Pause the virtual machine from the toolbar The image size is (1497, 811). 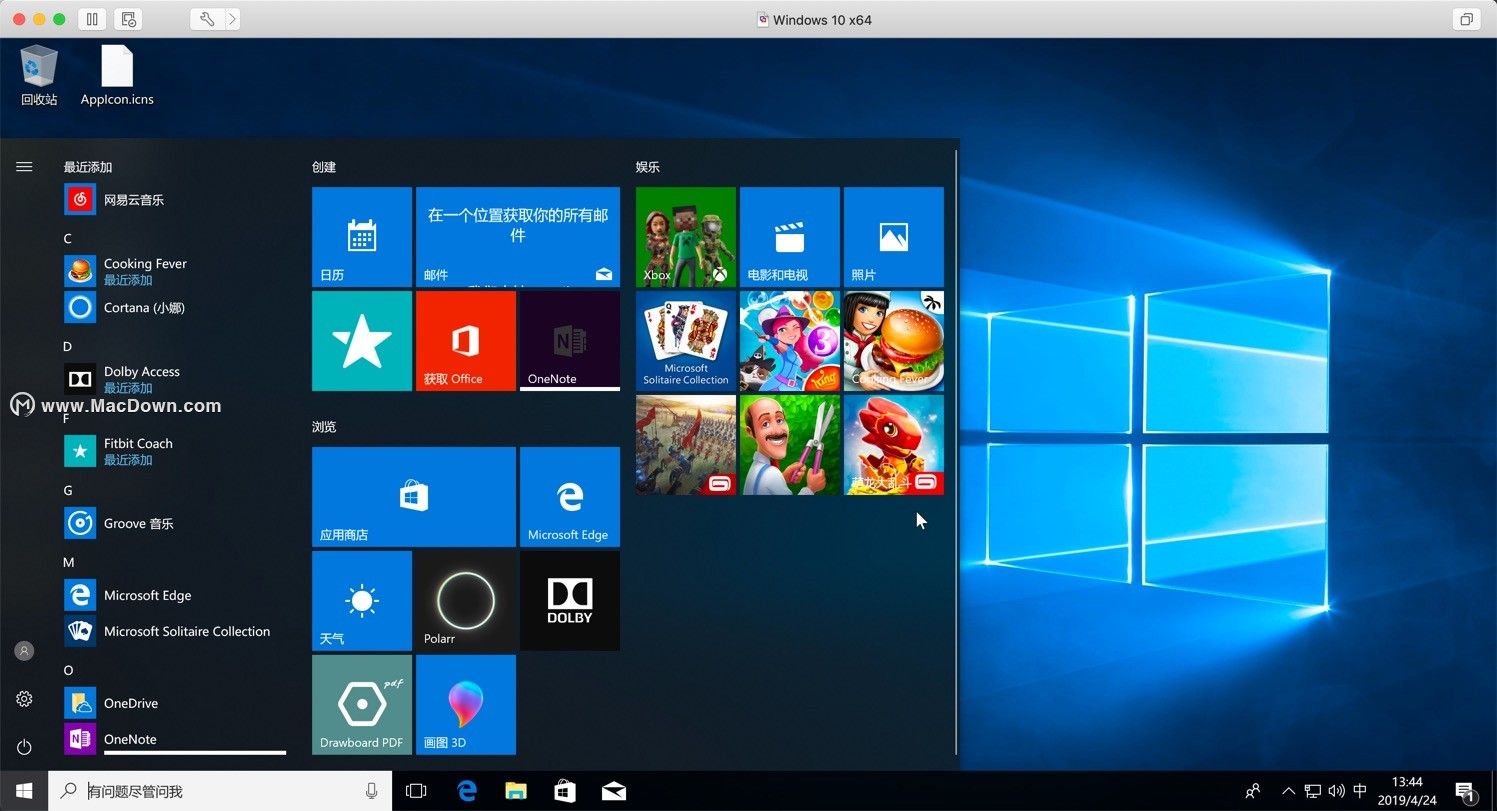click(x=91, y=19)
